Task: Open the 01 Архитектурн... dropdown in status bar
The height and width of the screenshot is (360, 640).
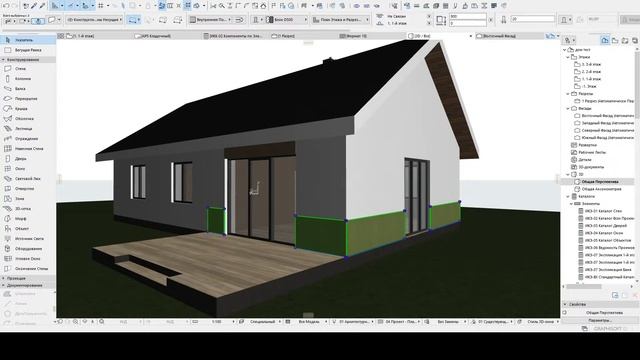Action: coord(353,322)
